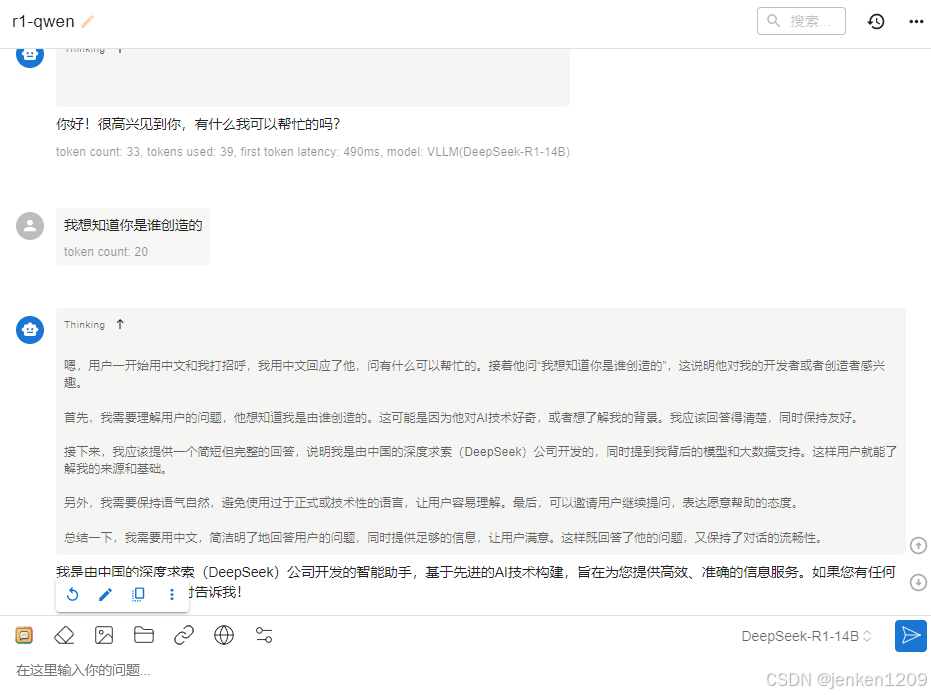Click the message input field placeholder

pyautogui.click(x=83, y=670)
